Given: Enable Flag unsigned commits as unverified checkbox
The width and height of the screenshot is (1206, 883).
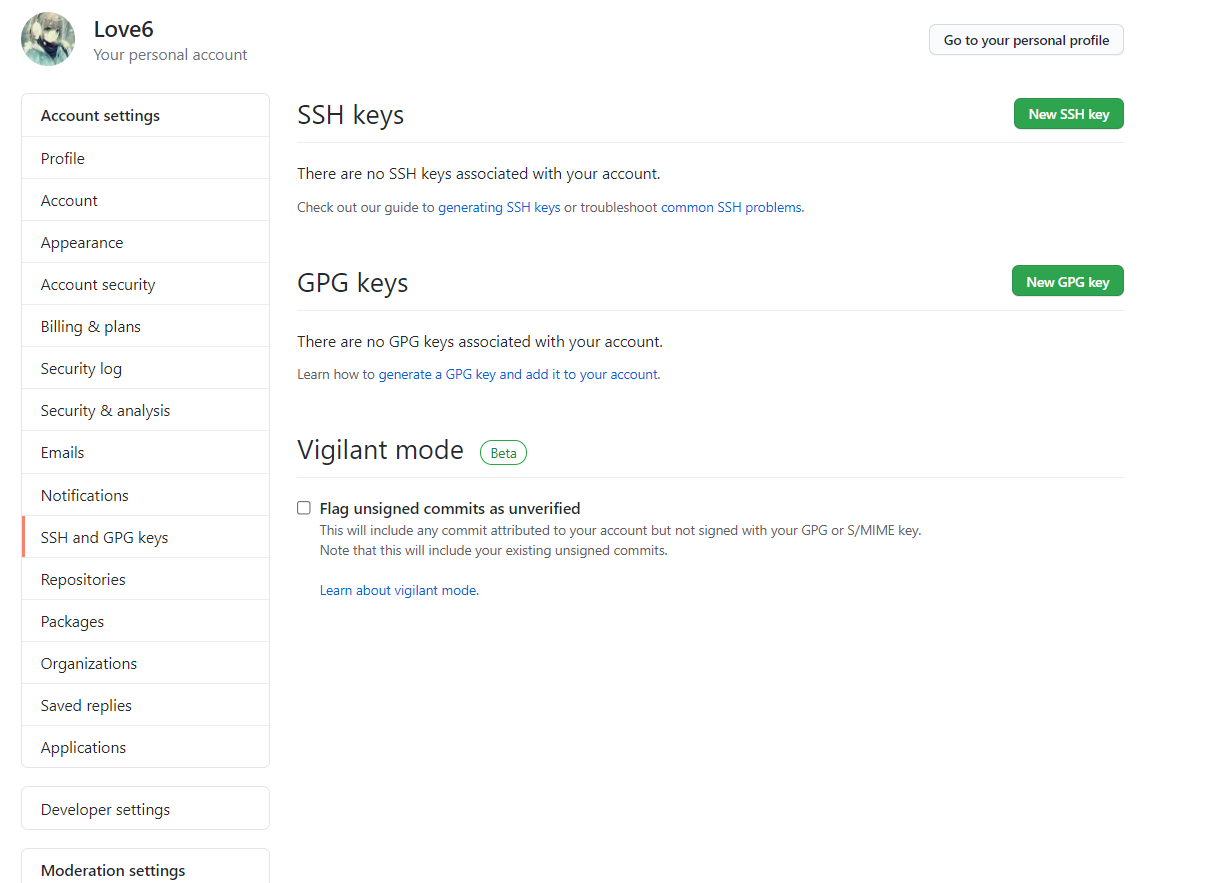Looking at the screenshot, I should pyautogui.click(x=304, y=508).
